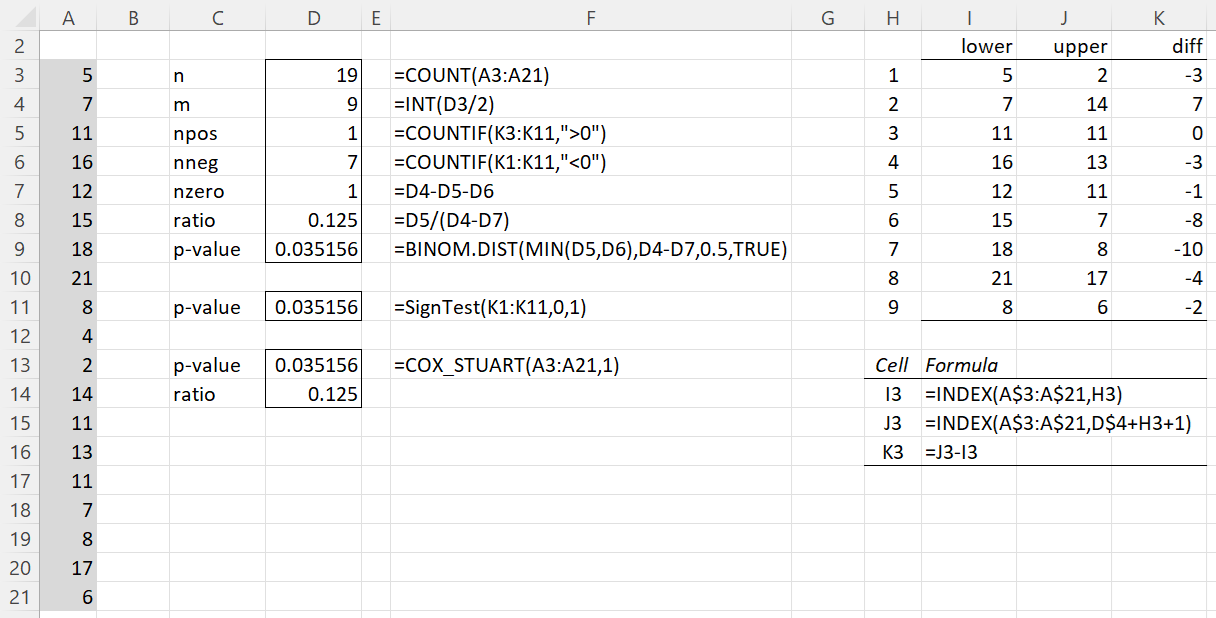
Task: Select column D header
Action: pos(314,16)
